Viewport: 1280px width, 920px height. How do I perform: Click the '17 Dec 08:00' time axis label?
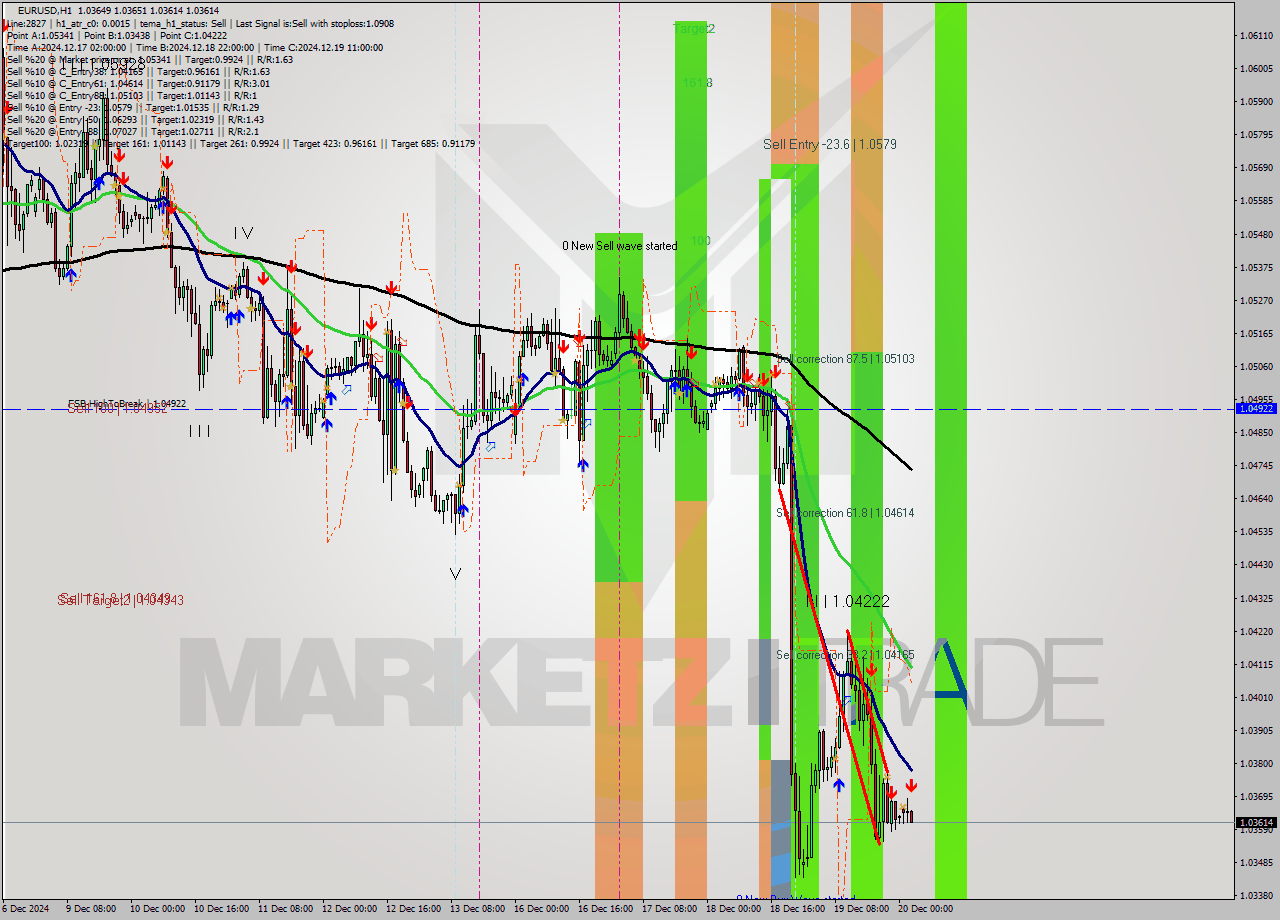click(x=669, y=909)
